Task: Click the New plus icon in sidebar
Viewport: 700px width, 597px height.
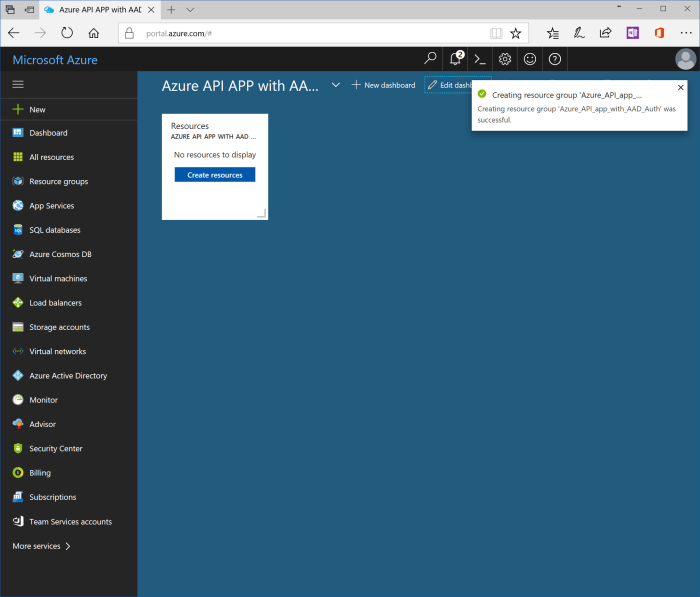Action: pyautogui.click(x=18, y=109)
